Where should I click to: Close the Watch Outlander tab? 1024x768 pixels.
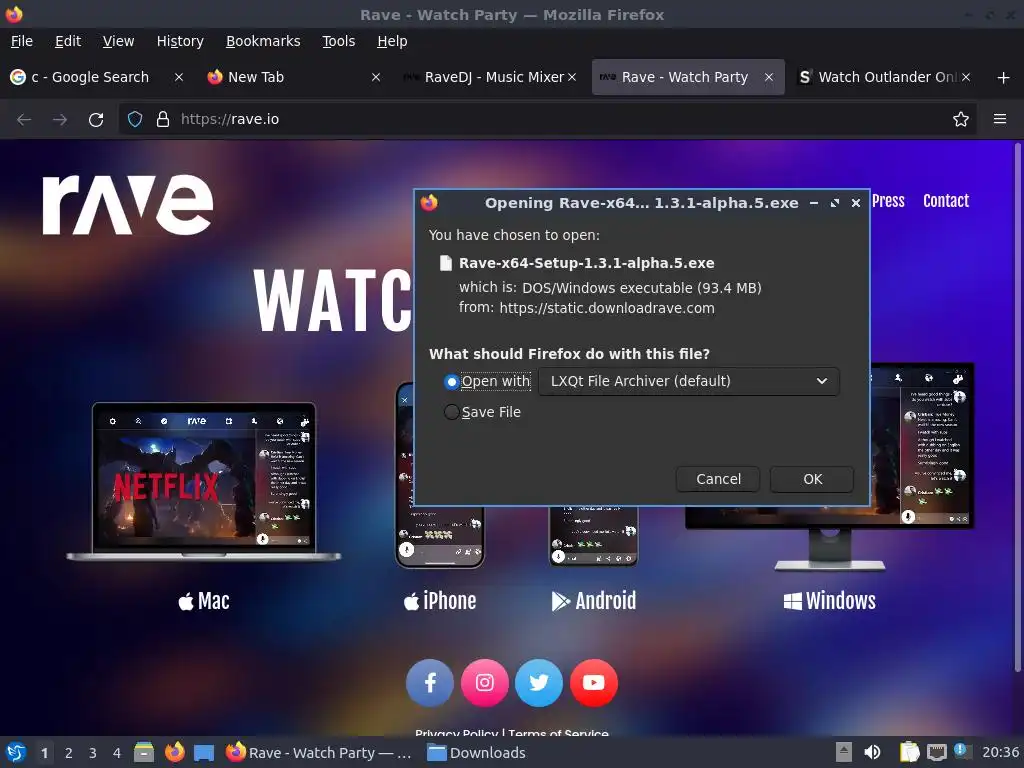[966, 77]
